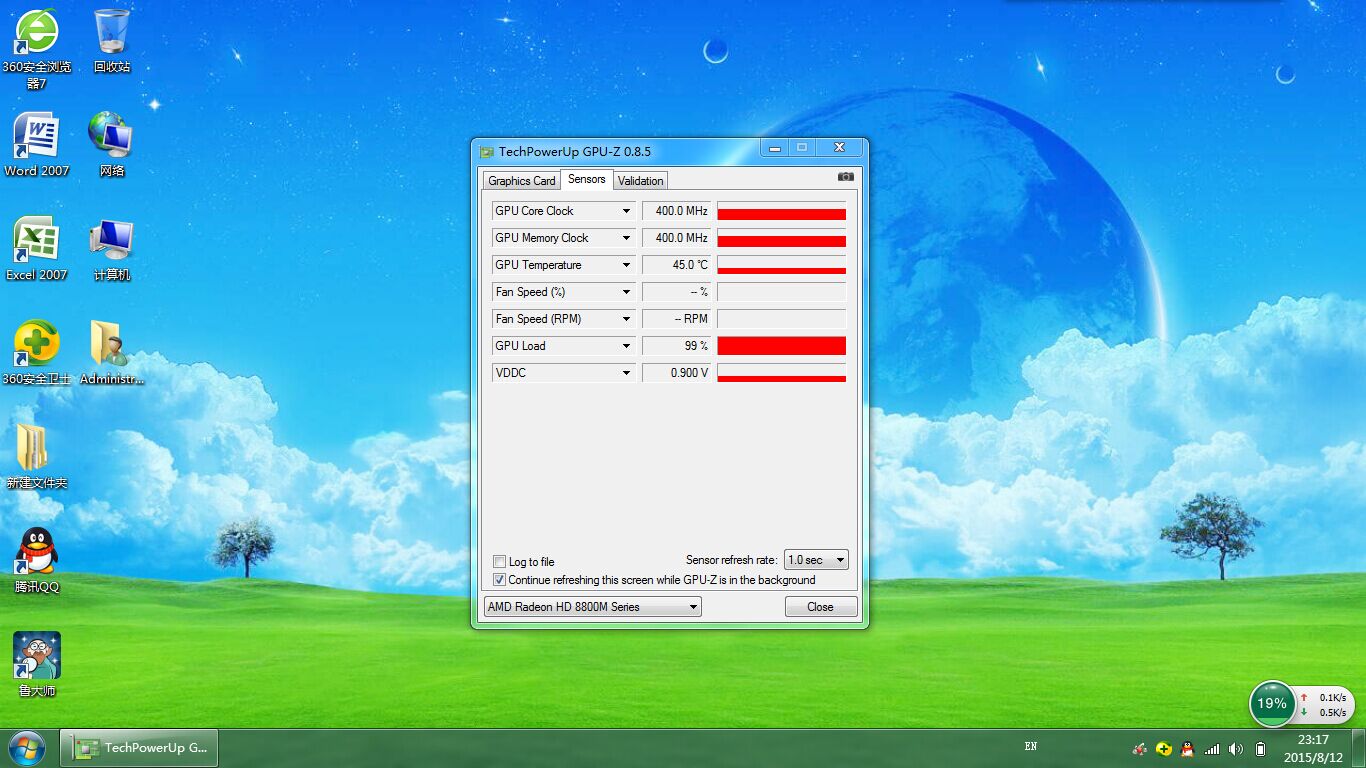This screenshot has width=1366, height=768.
Task: Click the GPU Core Clock red graph
Action: pos(782,211)
